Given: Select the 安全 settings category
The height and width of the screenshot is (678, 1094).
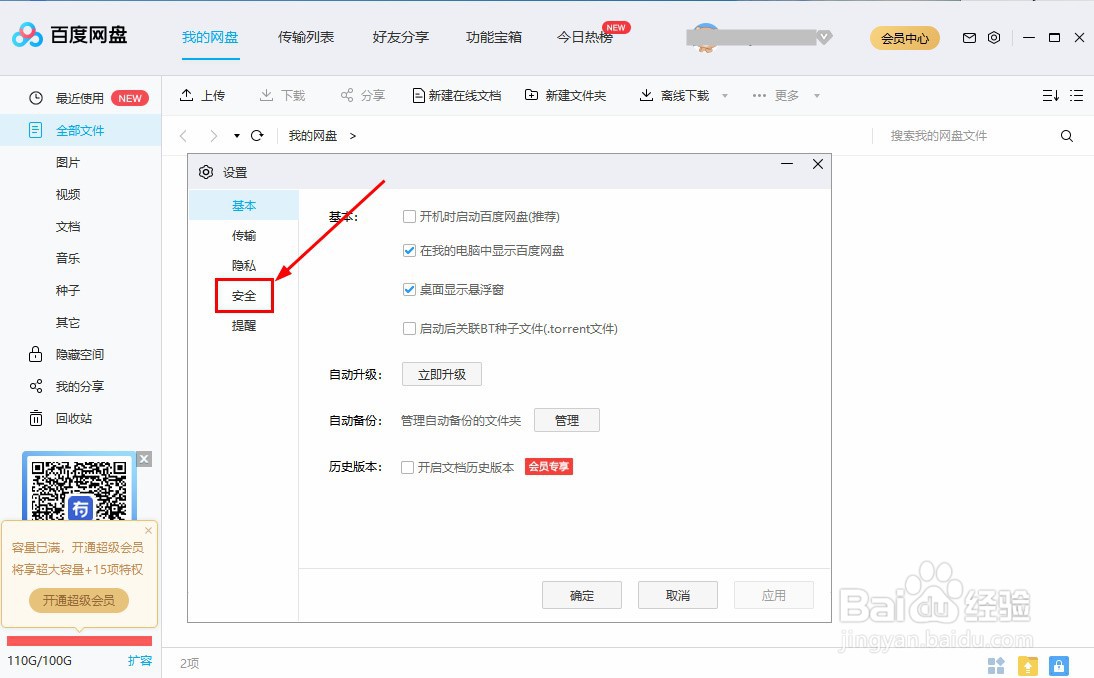Looking at the screenshot, I should point(243,296).
